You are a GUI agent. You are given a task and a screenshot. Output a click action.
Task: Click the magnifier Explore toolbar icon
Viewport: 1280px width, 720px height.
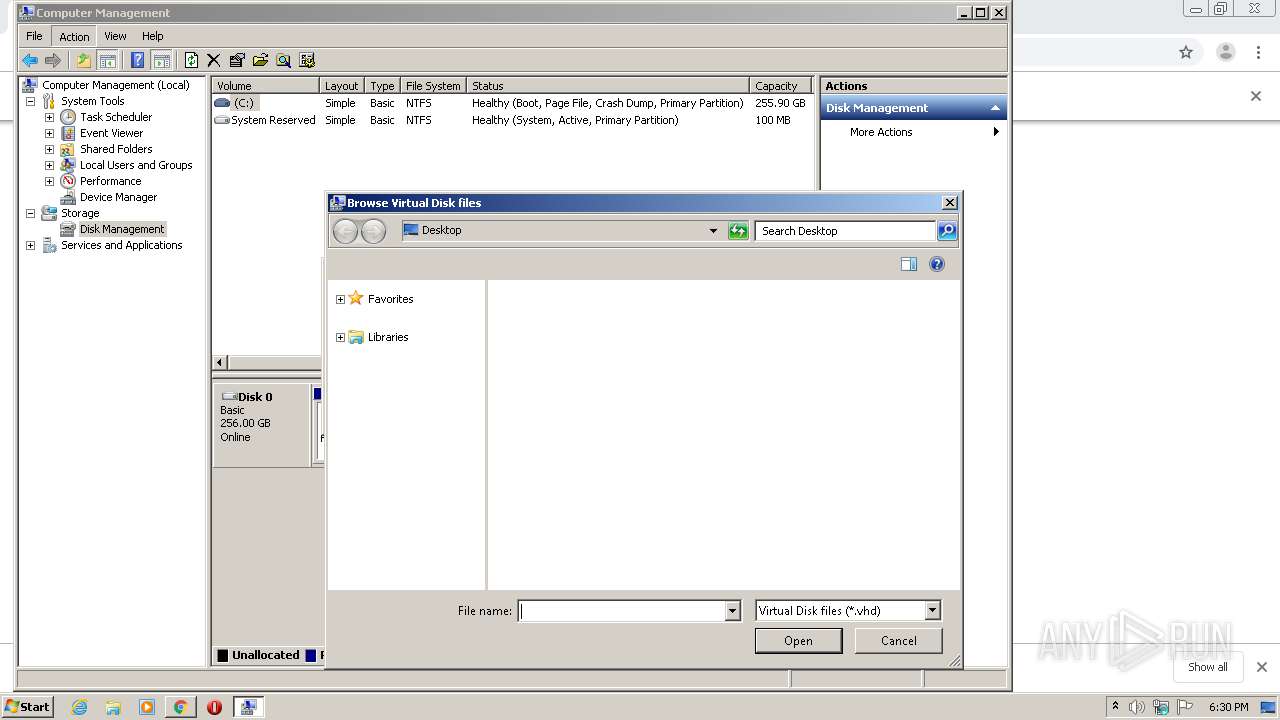pyautogui.click(x=283, y=60)
